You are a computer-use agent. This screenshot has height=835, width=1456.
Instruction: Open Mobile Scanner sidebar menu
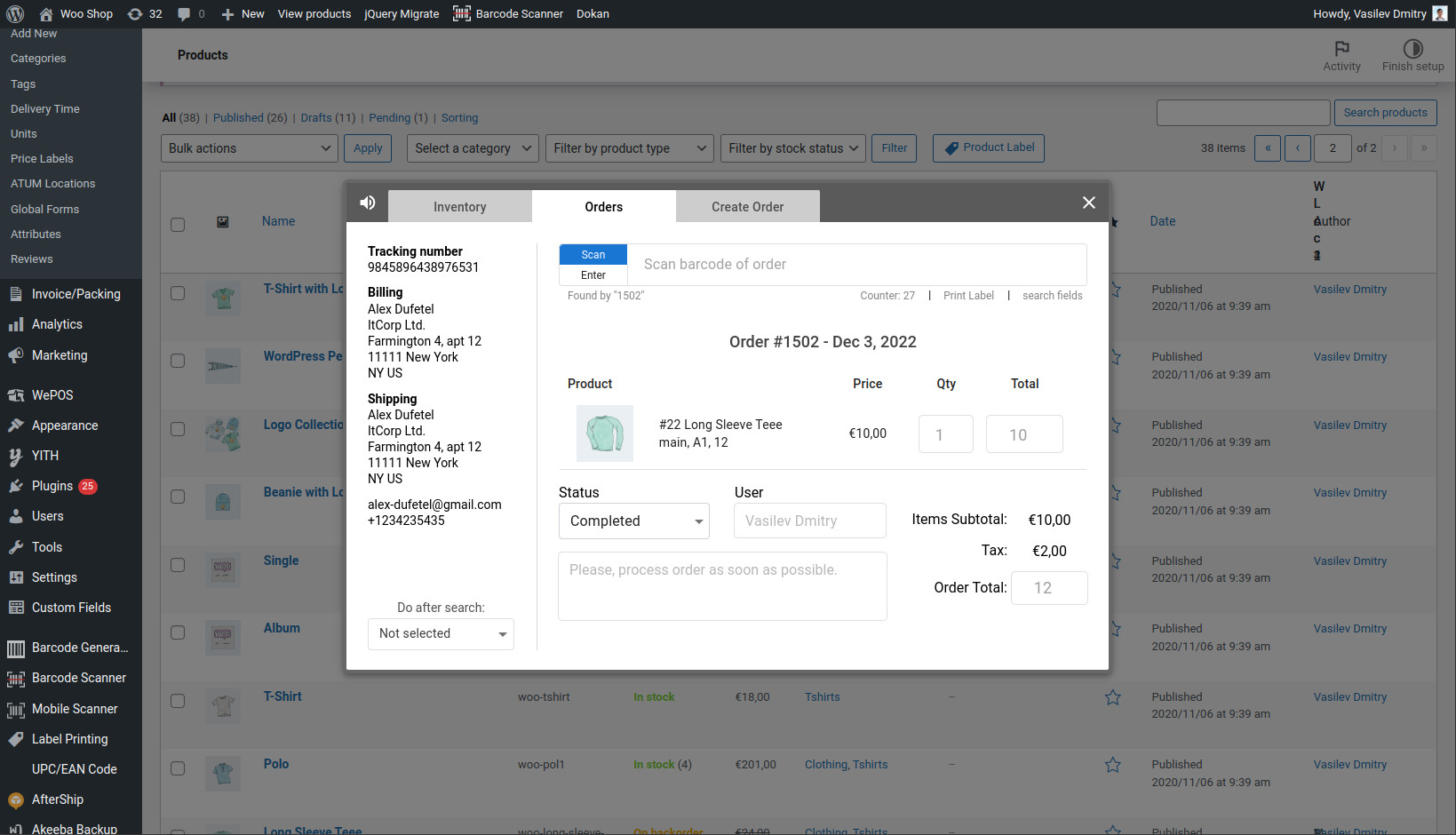click(x=71, y=709)
